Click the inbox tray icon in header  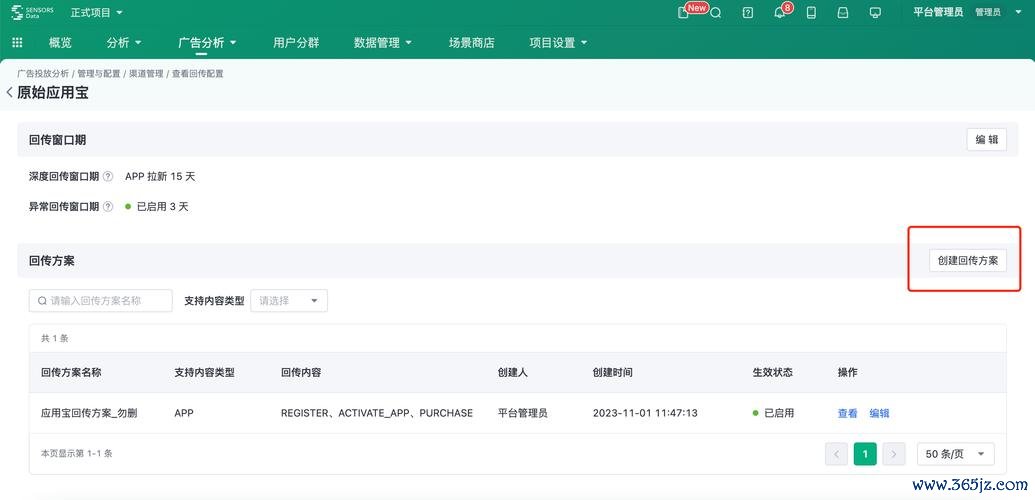pos(843,13)
